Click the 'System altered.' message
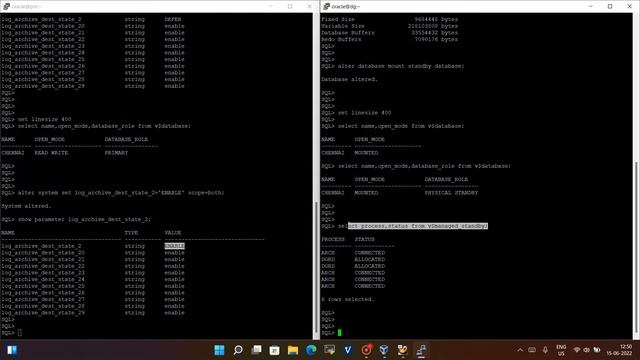 (26, 206)
